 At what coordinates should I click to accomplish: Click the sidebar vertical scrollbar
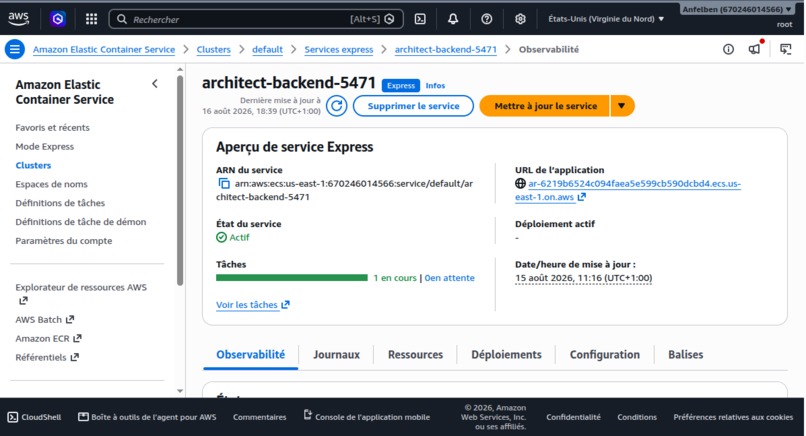tap(180, 180)
